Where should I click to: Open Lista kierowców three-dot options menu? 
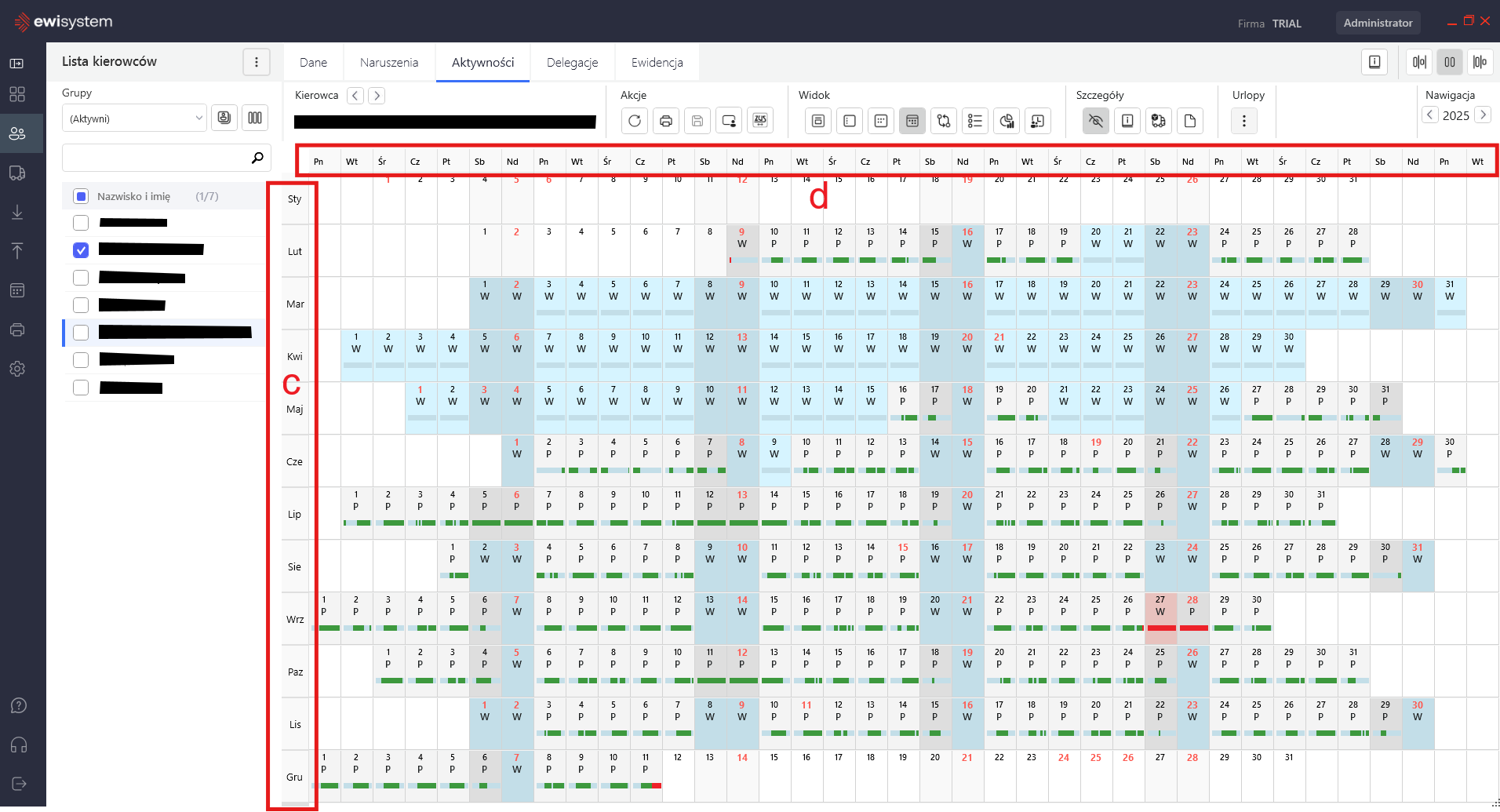256,62
